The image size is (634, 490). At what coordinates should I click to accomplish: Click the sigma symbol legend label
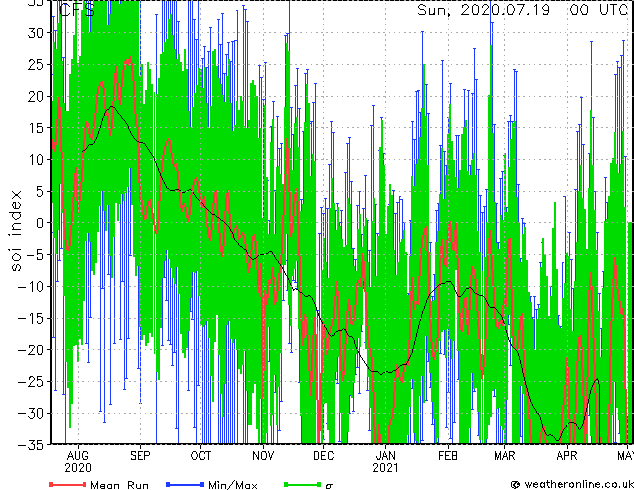point(330,486)
